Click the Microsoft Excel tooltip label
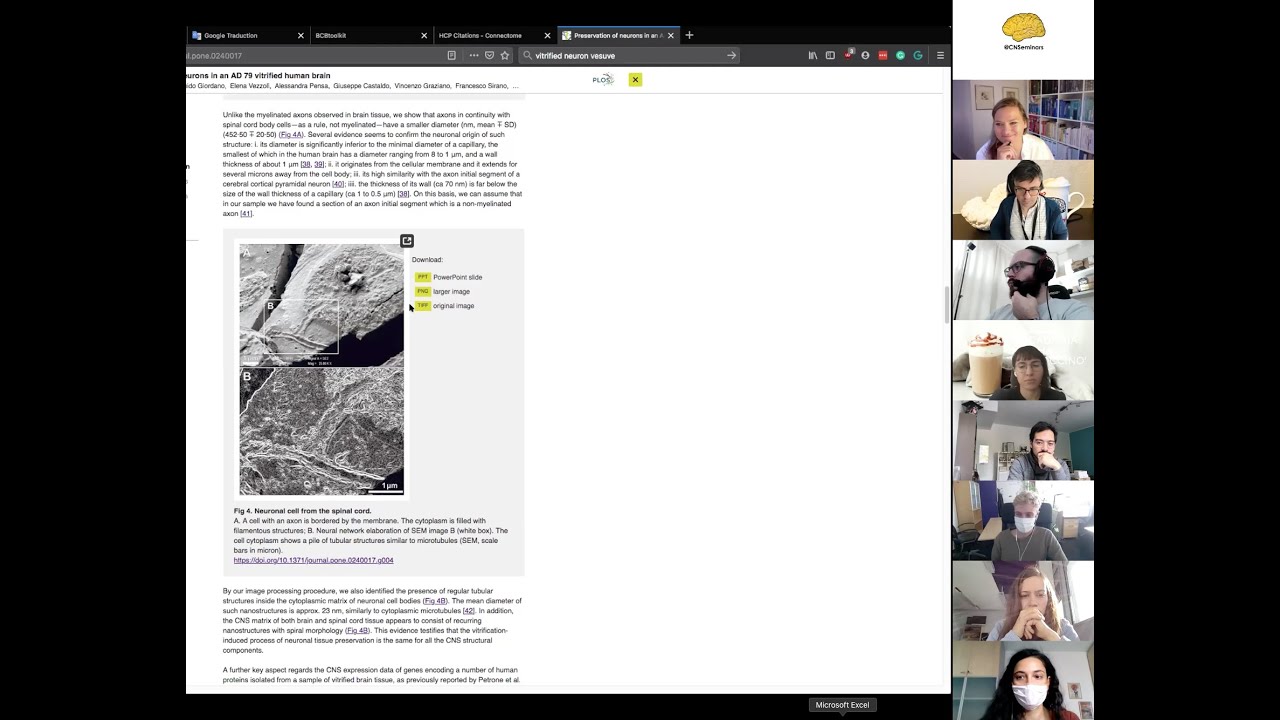 pos(842,705)
